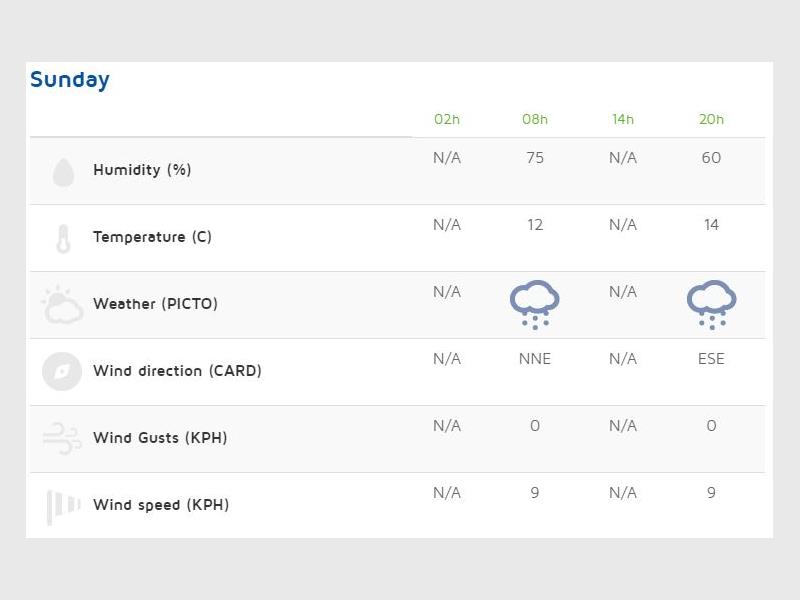Click the humidity droplet icon
The width and height of the screenshot is (800, 600).
click(63, 172)
